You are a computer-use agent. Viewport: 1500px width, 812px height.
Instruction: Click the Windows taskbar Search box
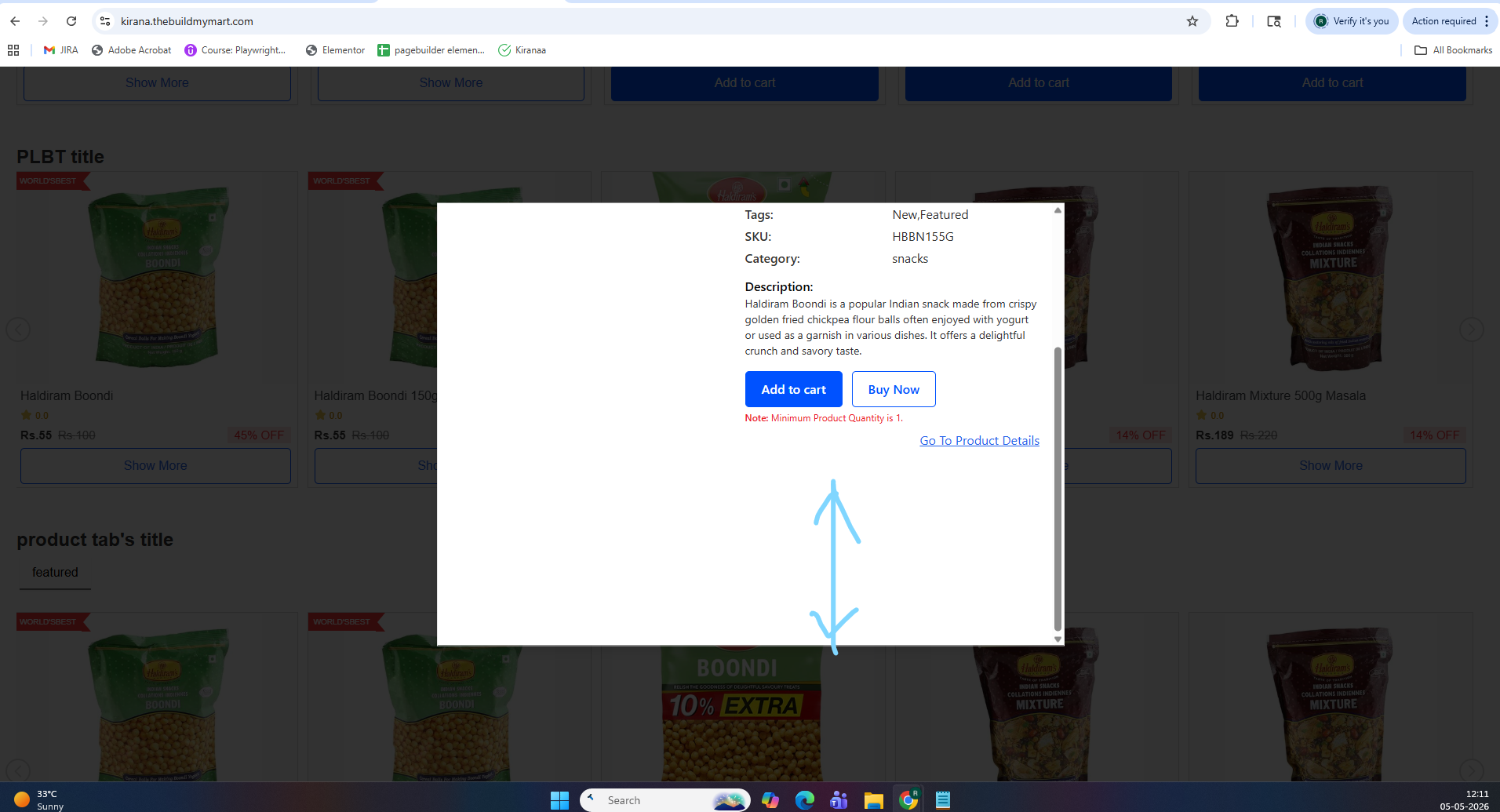(664, 800)
